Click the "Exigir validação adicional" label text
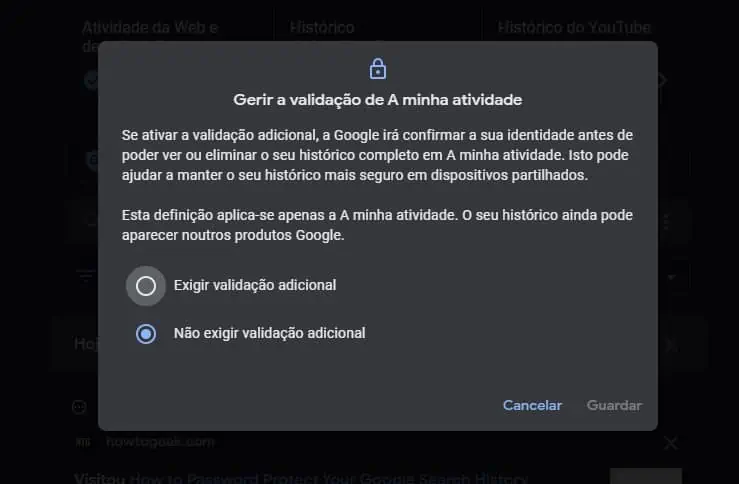Image resolution: width=739 pixels, height=484 pixels. pos(255,285)
